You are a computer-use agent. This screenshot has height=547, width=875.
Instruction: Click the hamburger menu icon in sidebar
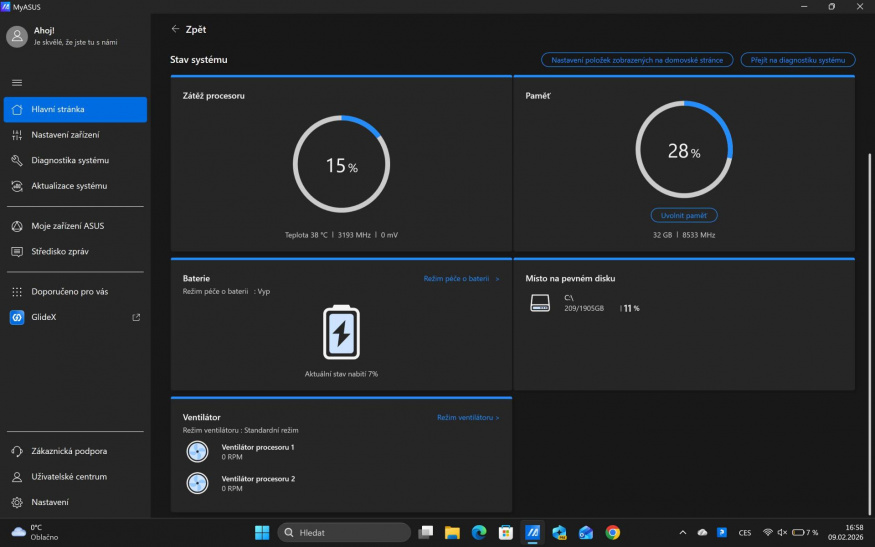click(x=17, y=83)
